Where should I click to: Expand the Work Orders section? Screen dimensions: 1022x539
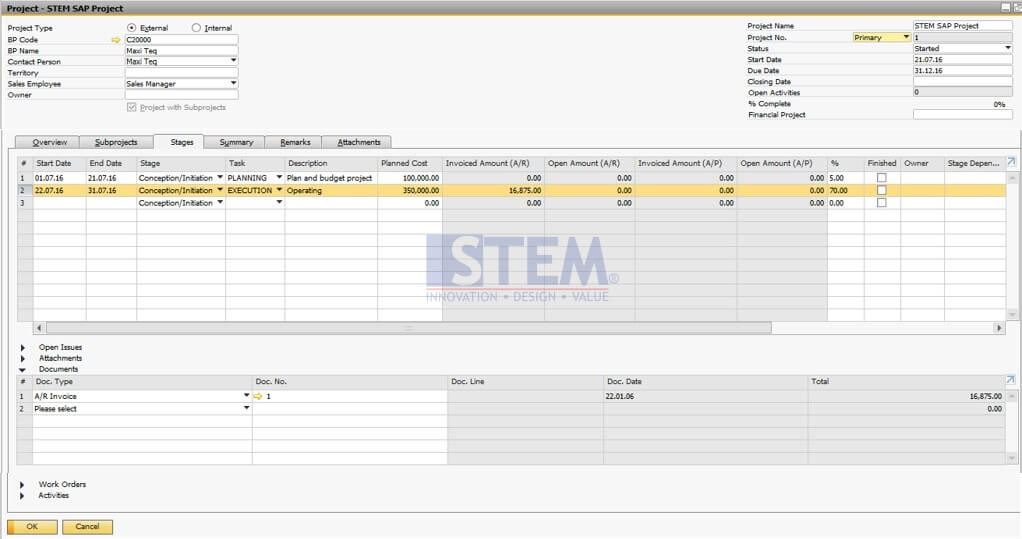click(23, 484)
